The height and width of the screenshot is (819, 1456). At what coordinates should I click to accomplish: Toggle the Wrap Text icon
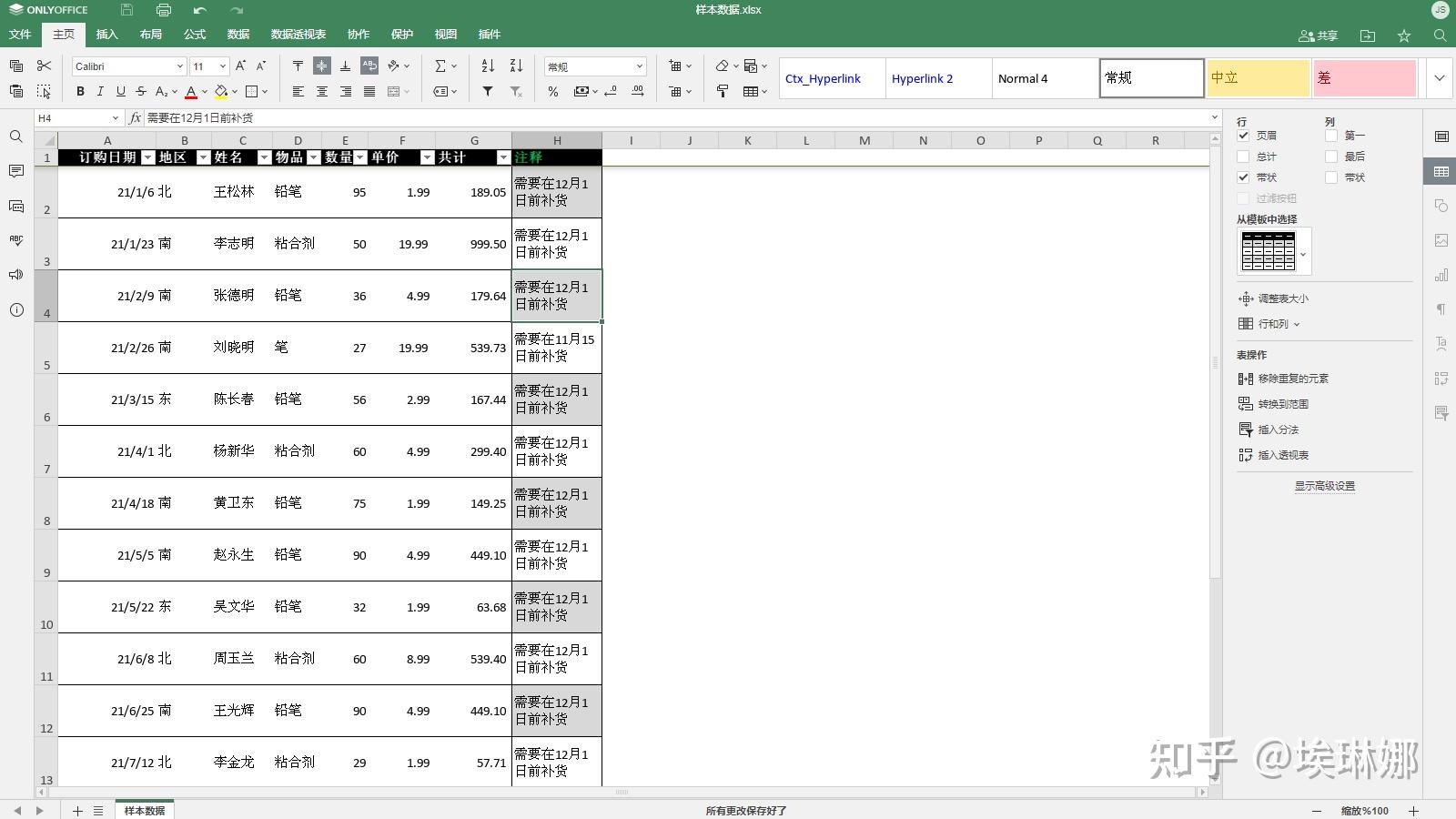pyautogui.click(x=369, y=66)
